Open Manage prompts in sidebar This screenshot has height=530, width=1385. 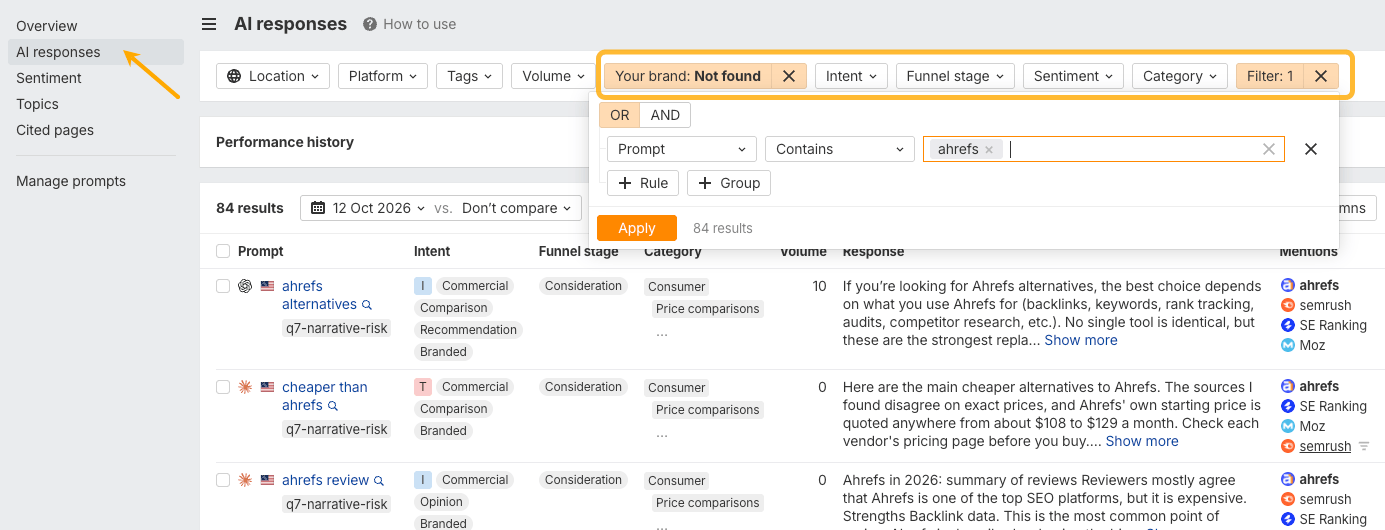tap(71, 181)
